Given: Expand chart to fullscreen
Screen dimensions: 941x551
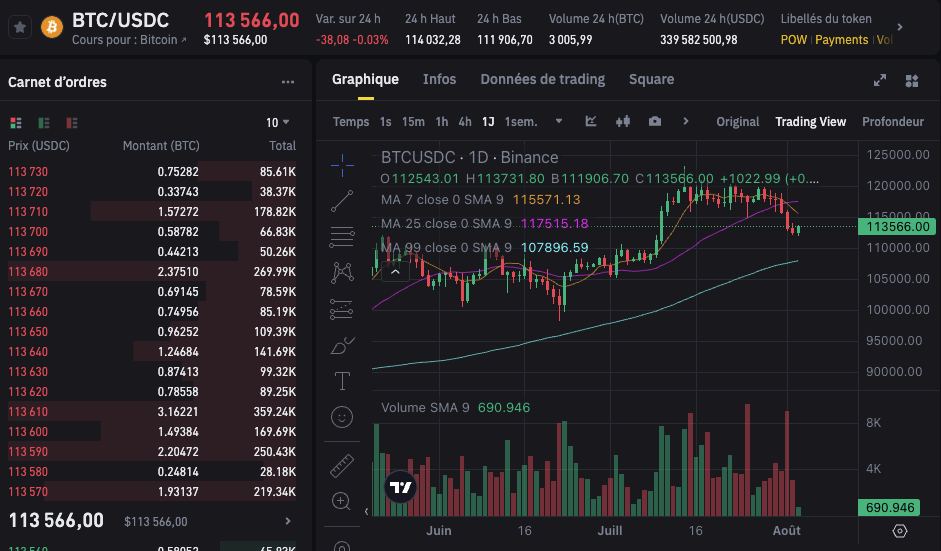Looking at the screenshot, I should [880, 80].
